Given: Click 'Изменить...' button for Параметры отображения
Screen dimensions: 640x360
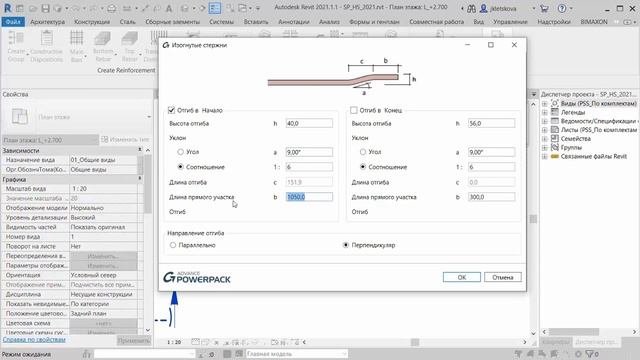Looking at the screenshot, I should (103, 266).
